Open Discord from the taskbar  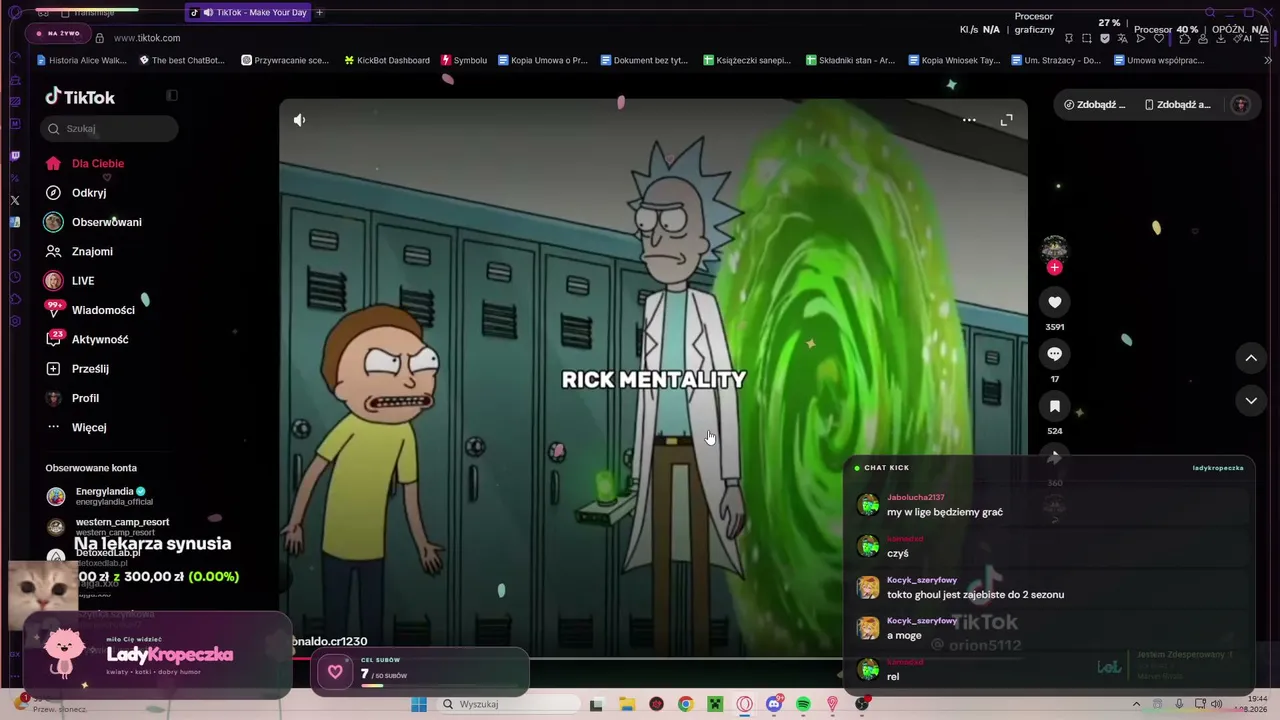[773, 704]
